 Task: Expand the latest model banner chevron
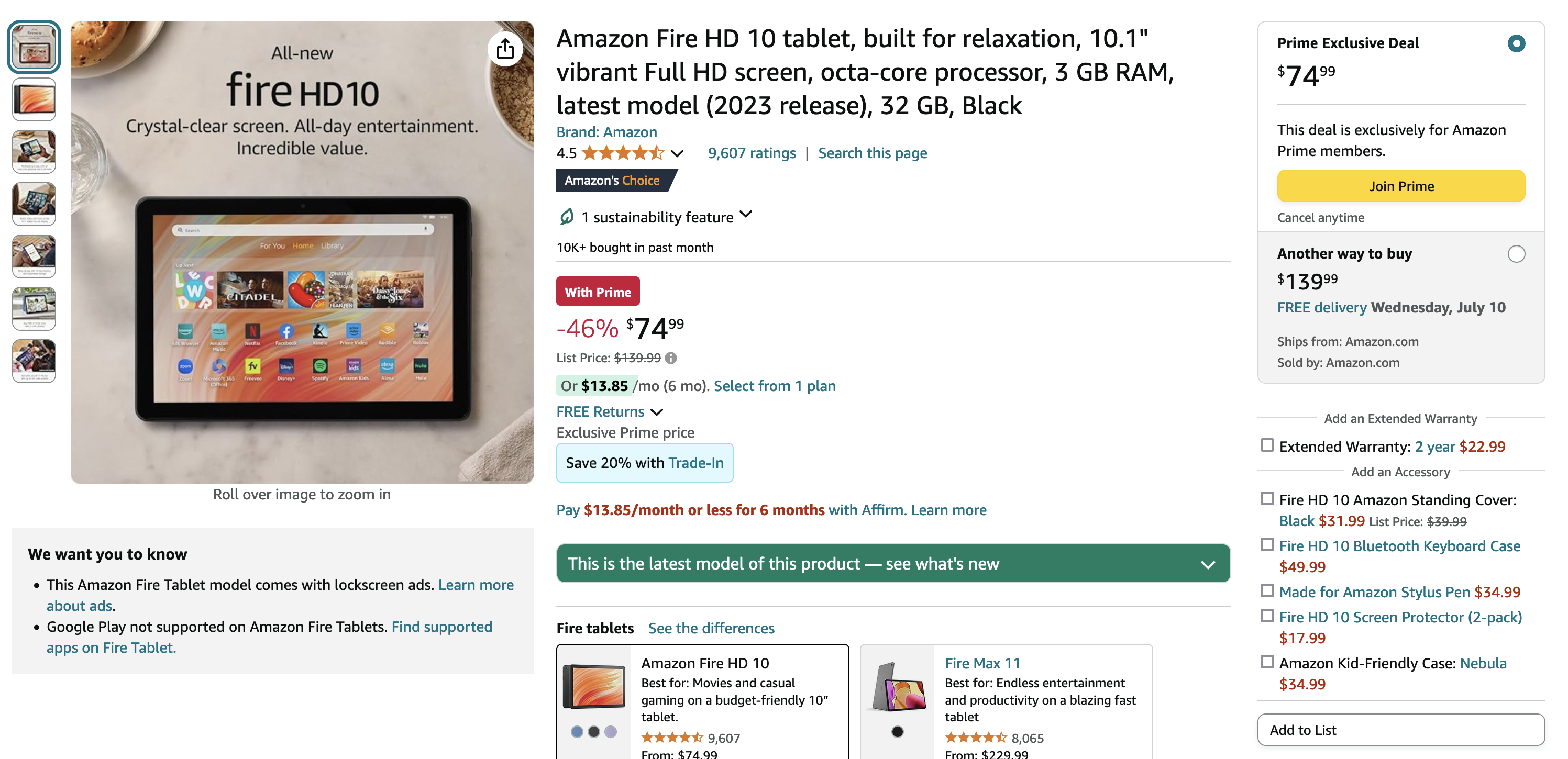1207,564
